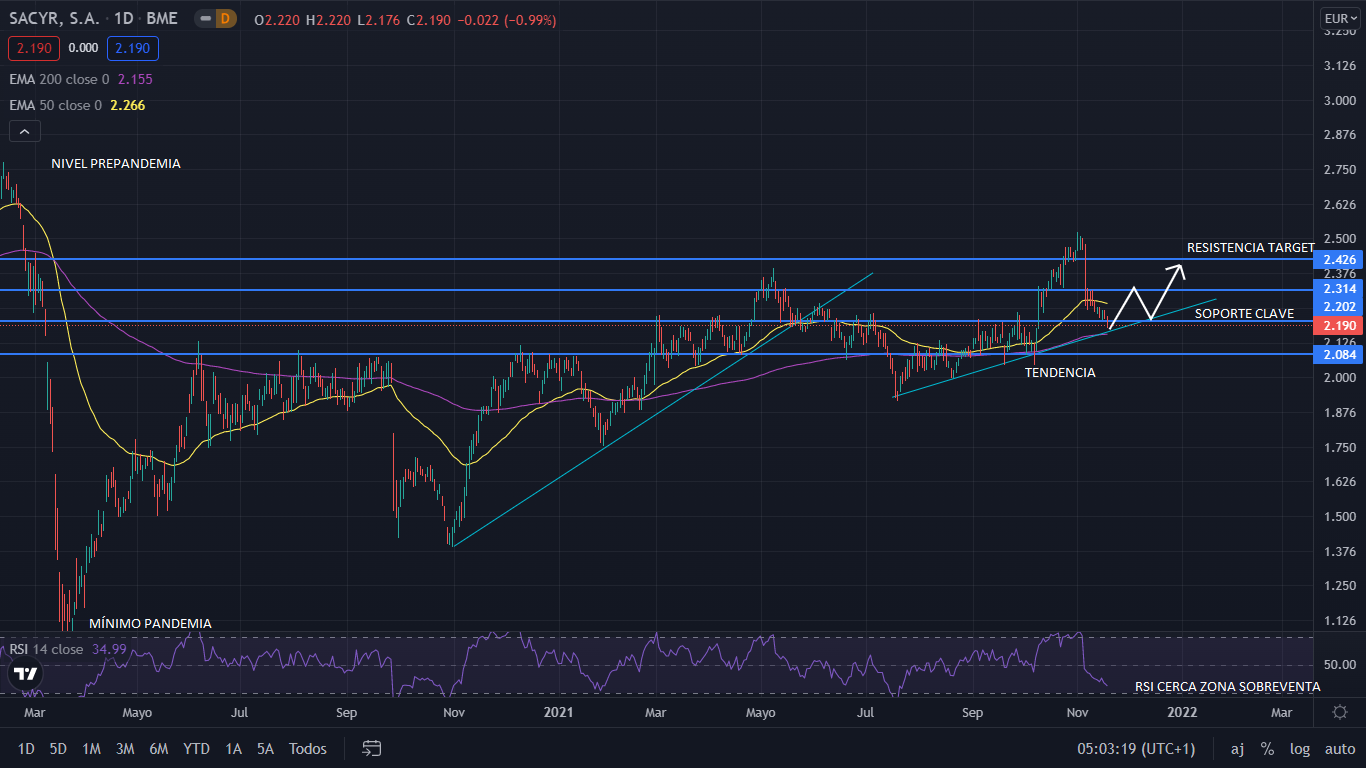Click the market status indicator beside BME

tap(203, 20)
